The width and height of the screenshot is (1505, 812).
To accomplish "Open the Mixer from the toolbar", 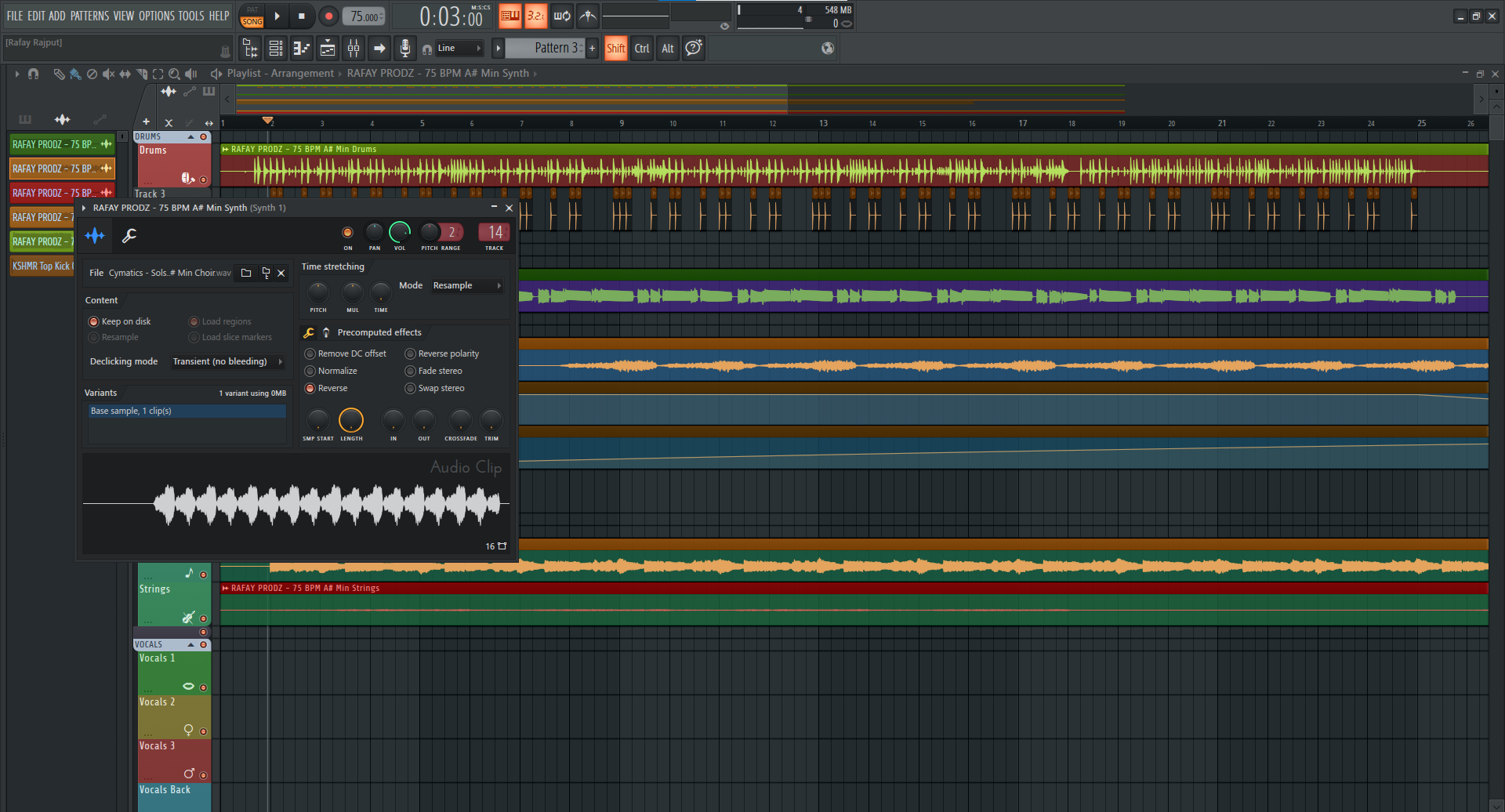I will [354, 49].
